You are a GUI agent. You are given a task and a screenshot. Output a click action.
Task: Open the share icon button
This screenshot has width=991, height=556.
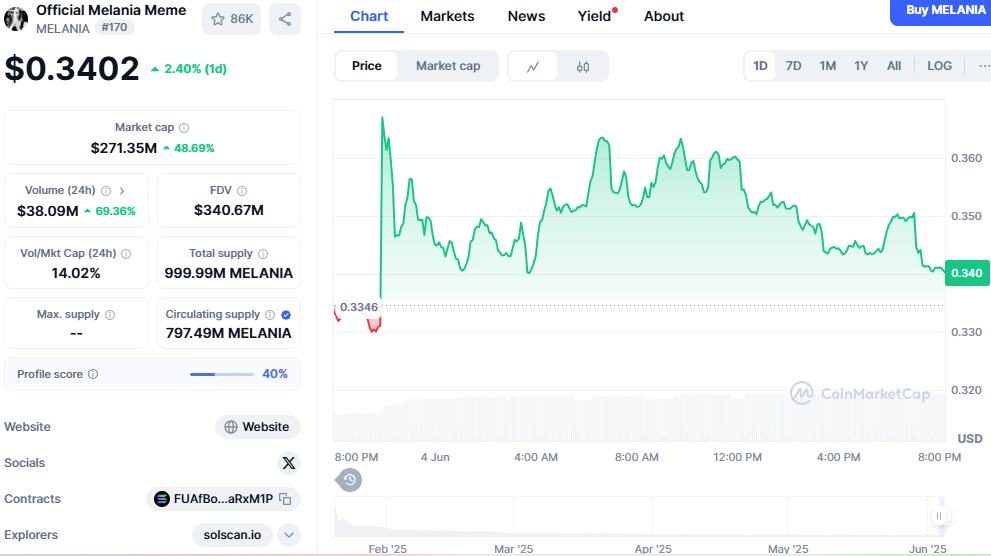click(x=285, y=19)
